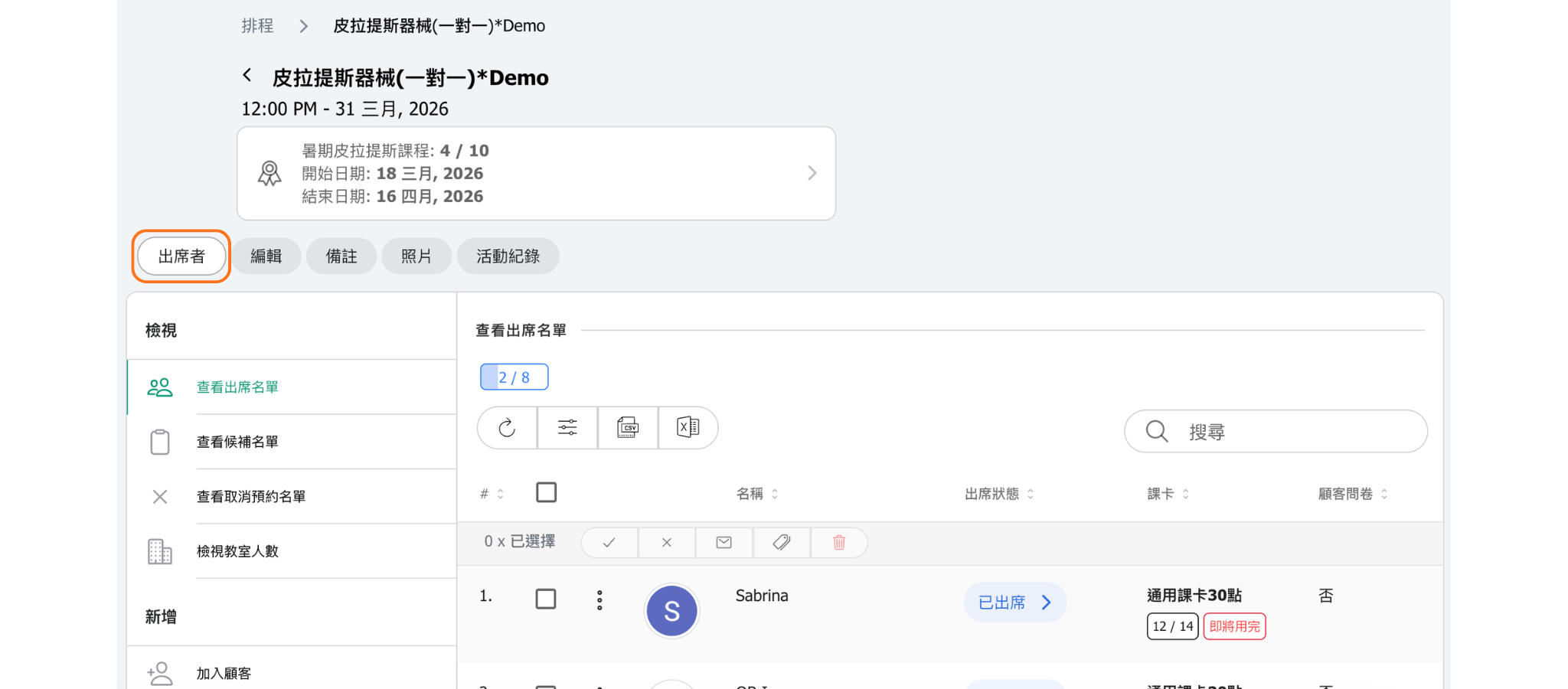Viewport: 1568px width, 689px height.
Task: Export attendee list to Excel
Action: (x=688, y=428)
